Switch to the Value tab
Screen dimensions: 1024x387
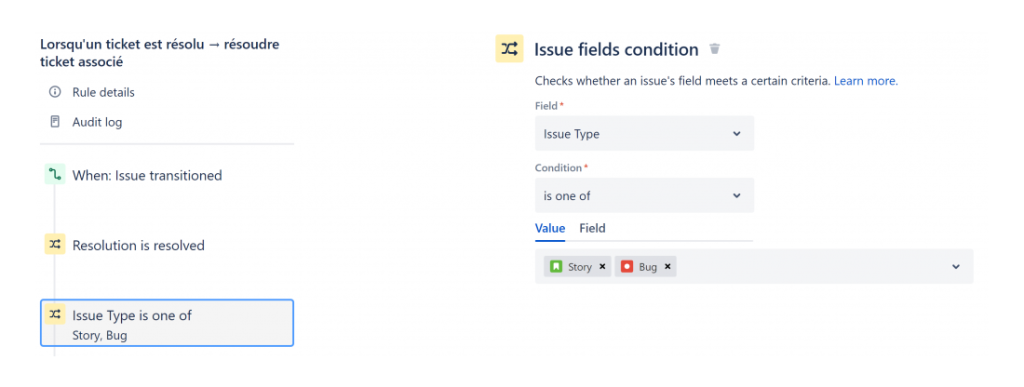550,228
